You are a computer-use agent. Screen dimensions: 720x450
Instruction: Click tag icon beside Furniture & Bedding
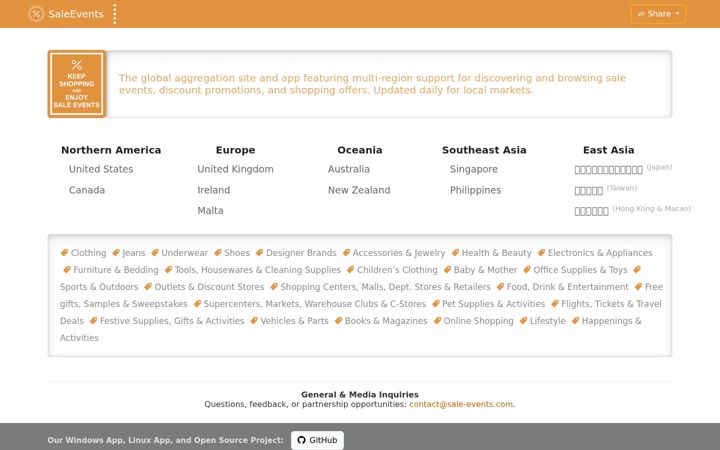click(x=67, y=270)
